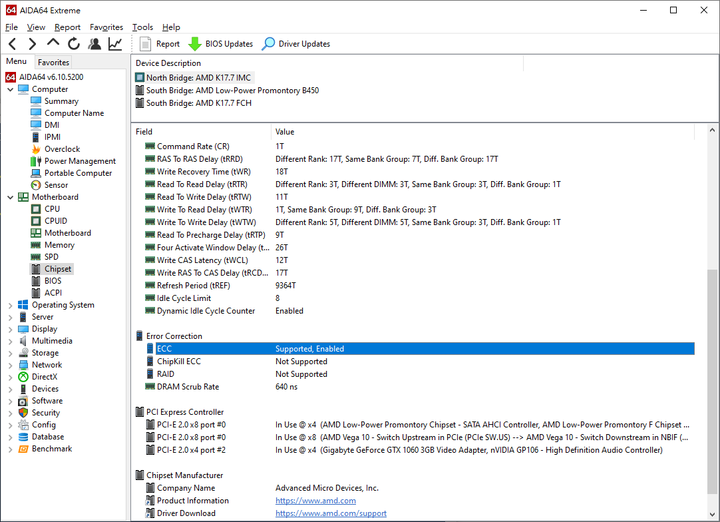
Task: Select Computer Name tree item
Action: (74, 113)
